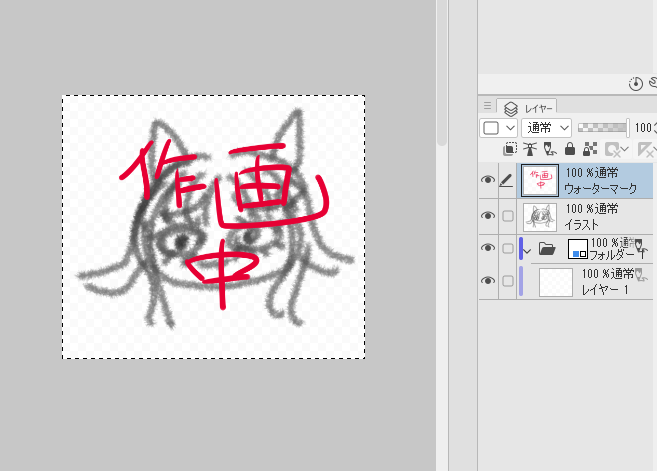
Task: Open the 通常 blending mode dropdown
Action: click(x=546, y=127)
